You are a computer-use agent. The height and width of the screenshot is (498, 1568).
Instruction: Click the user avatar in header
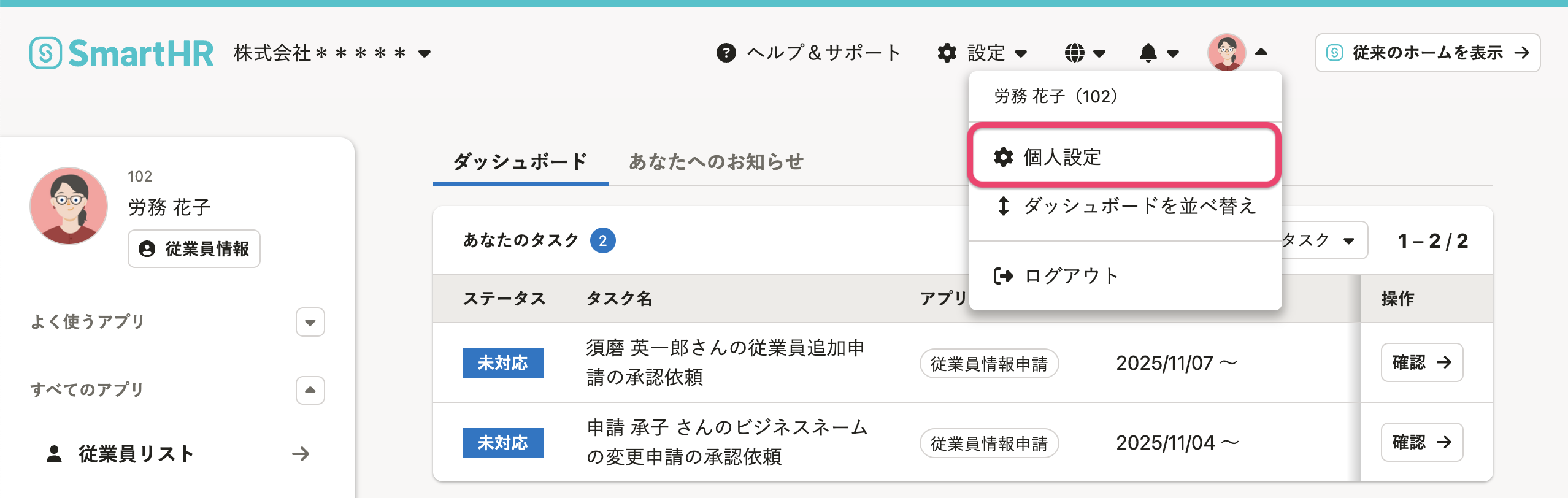tap(1226, 53)
